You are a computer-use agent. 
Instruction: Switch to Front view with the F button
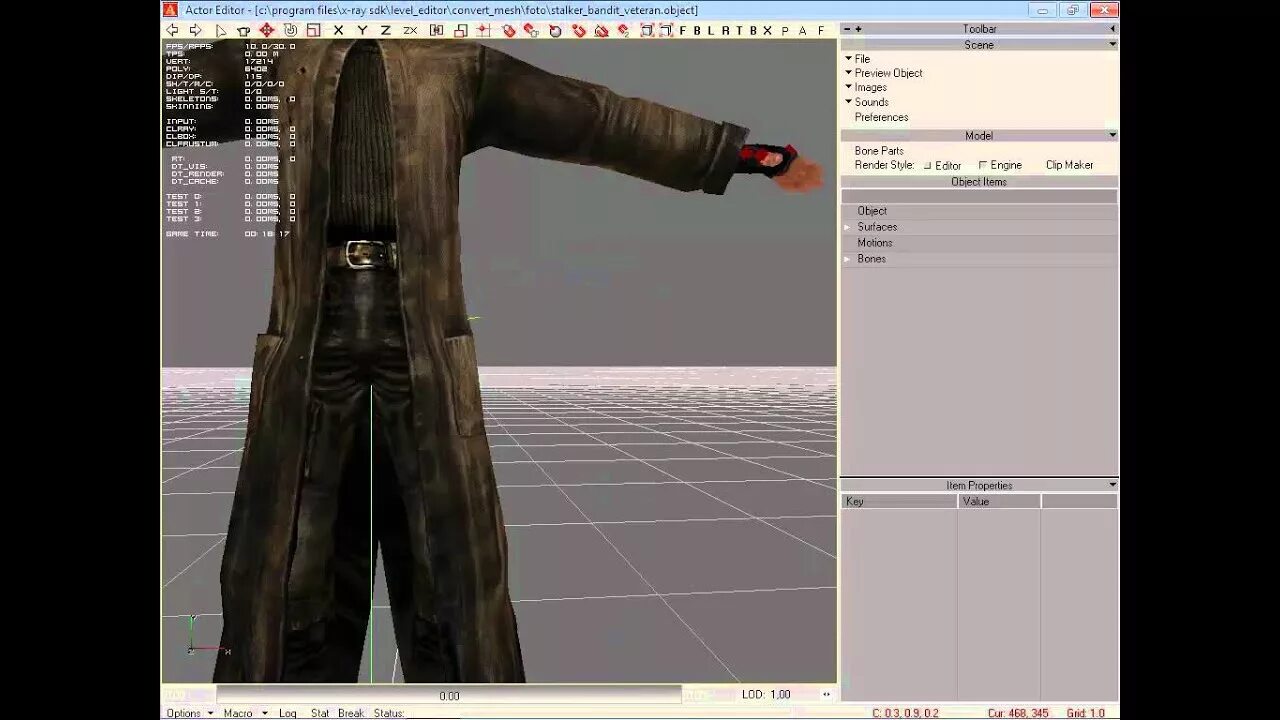point(682,30)
